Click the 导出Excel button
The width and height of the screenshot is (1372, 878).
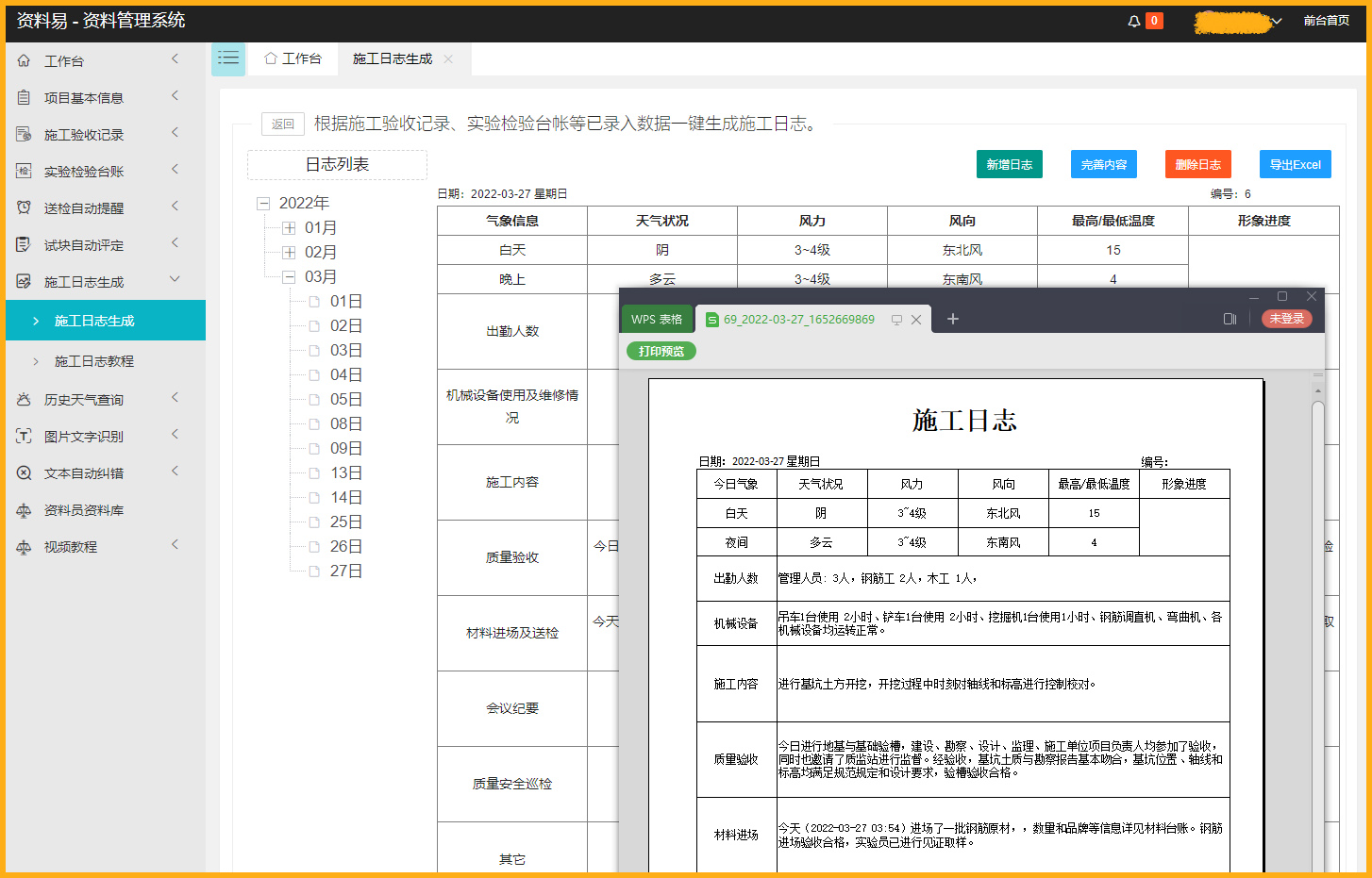(x=1295, y=163)
